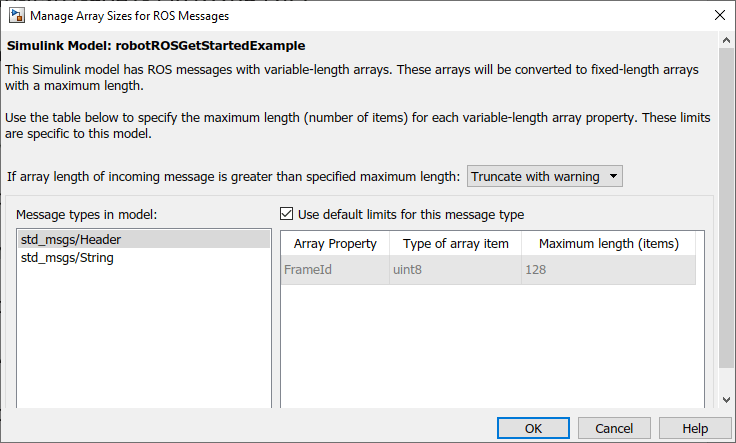The height and width of the screenshot is (443, 736).
Task: Select std_msgs/Header message type
Action: 71,240
